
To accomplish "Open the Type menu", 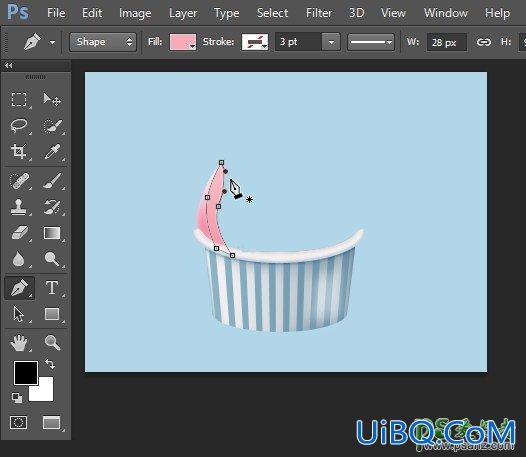I will (x=227, y=13).
